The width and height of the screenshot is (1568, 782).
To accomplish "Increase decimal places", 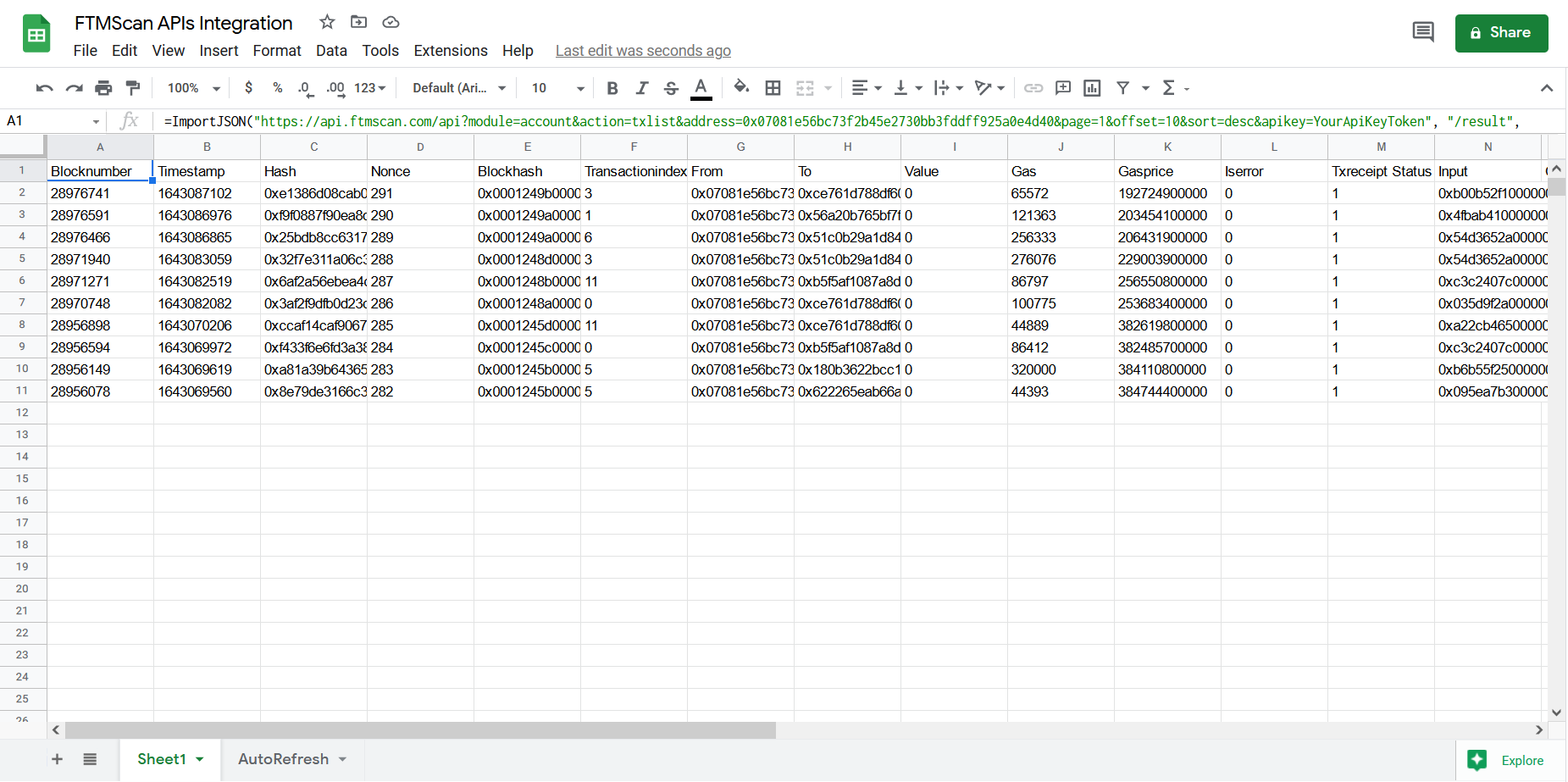I will (335, 88).
